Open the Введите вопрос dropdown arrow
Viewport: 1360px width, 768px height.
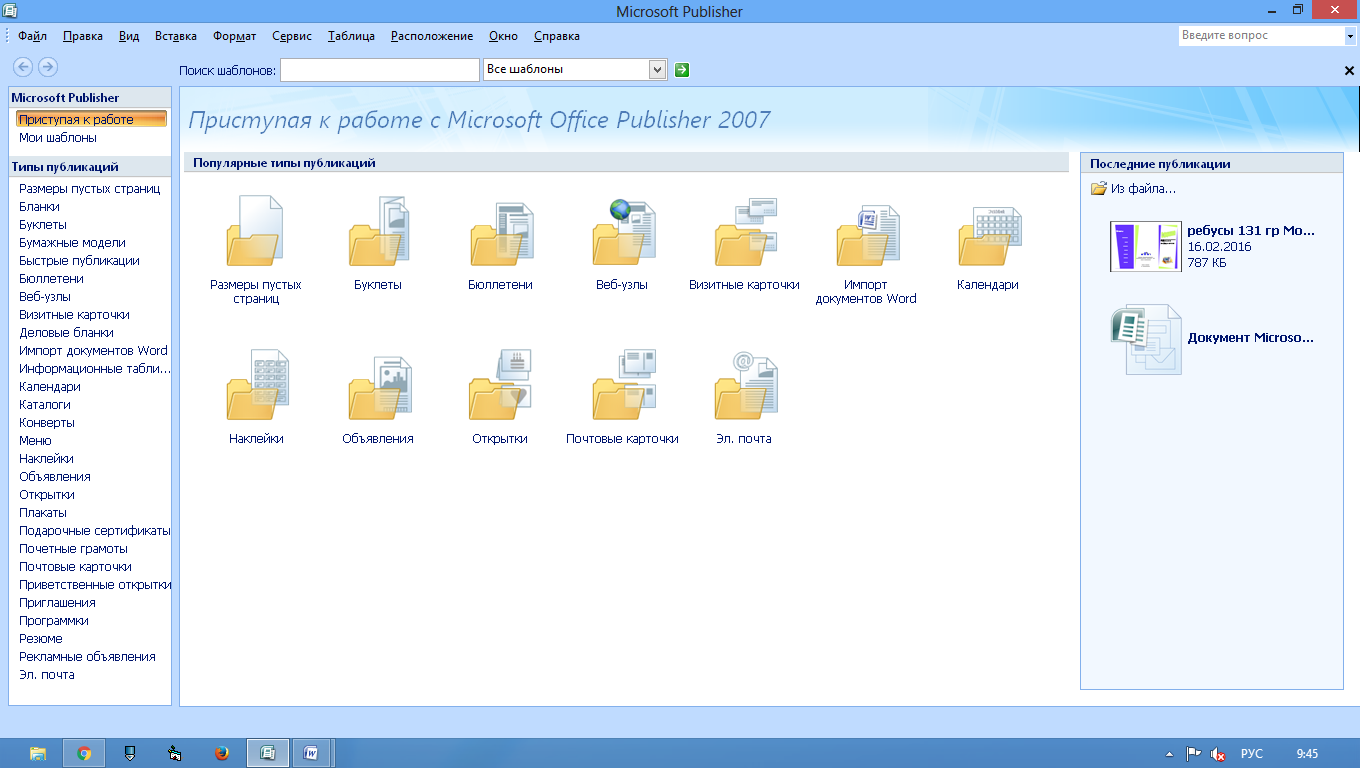click(x=1350, y=35)
